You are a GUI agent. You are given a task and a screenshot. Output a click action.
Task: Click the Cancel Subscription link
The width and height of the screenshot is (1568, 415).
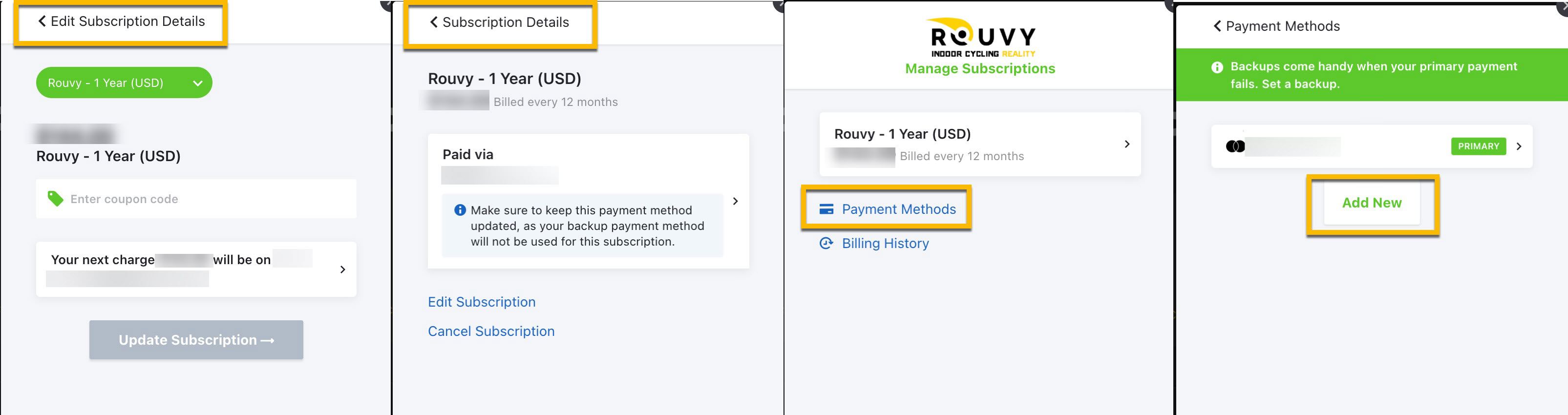pyautogui.click(x=490, y=332)
